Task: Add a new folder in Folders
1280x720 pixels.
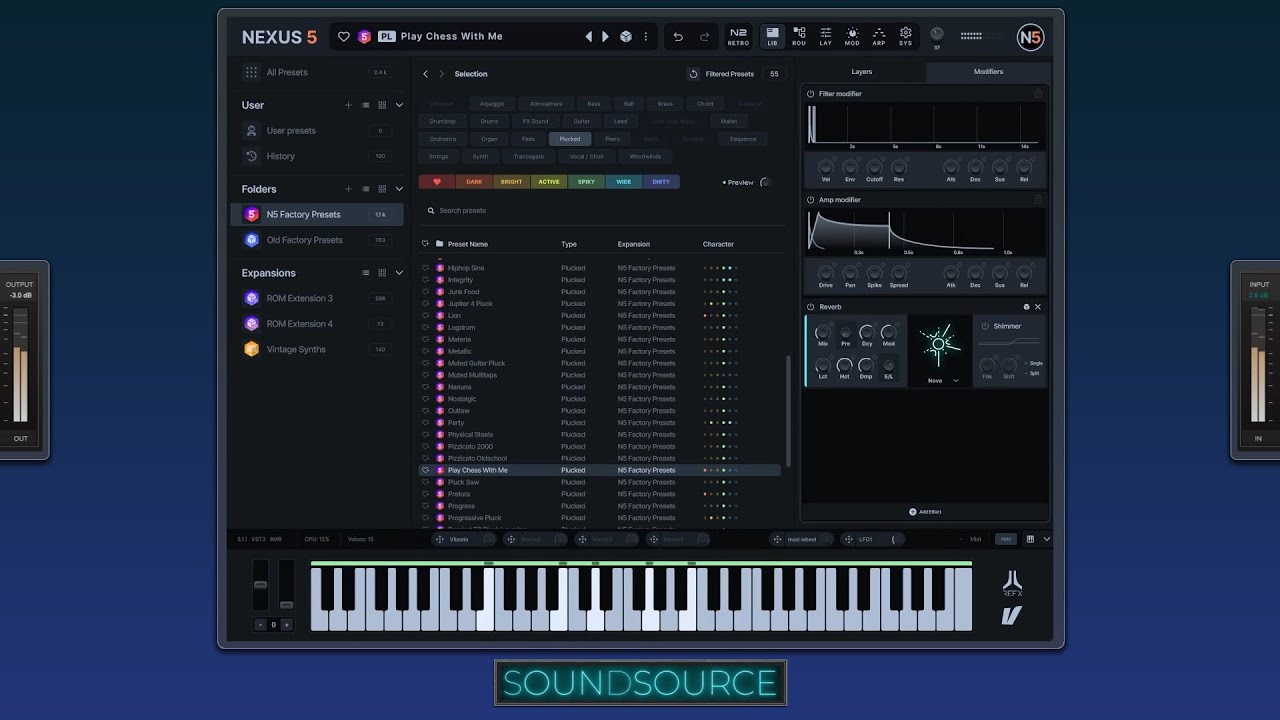Action: point(348,189)
